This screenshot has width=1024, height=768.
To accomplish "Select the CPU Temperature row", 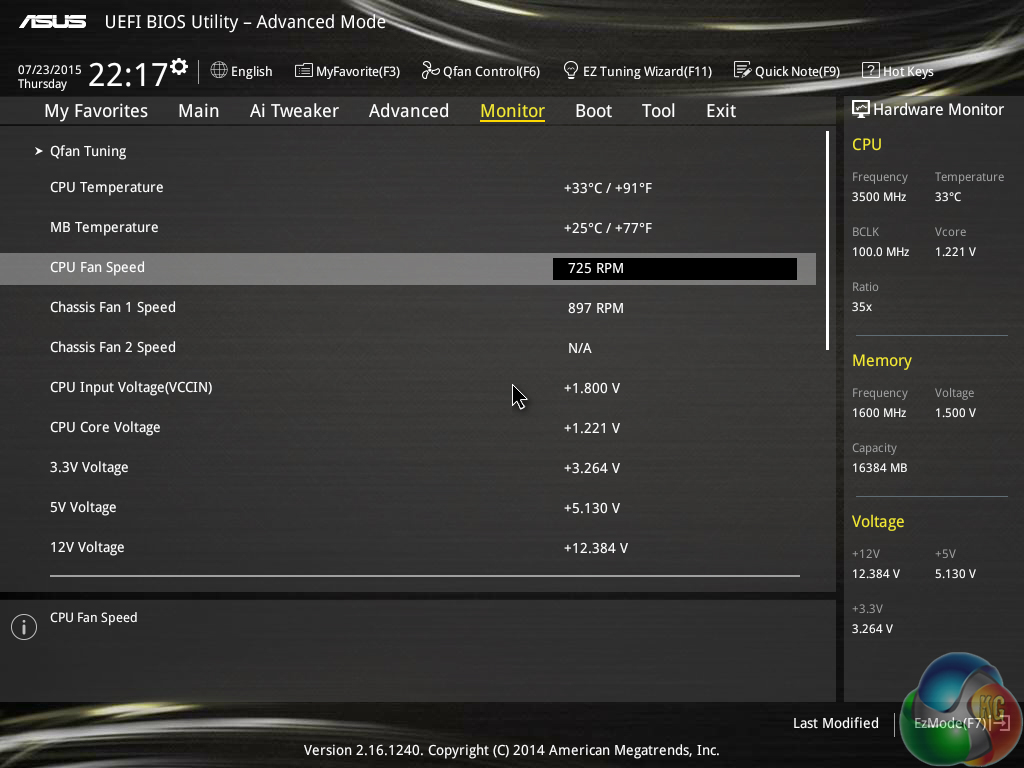I will coord(408,187).
